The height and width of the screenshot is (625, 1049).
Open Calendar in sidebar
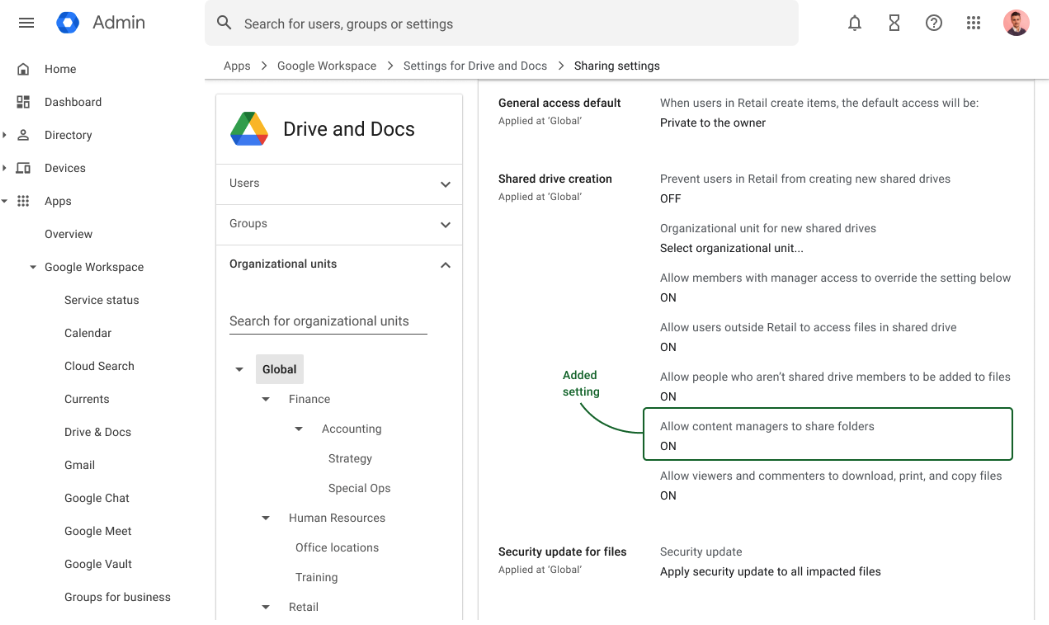tap(88, 333)
